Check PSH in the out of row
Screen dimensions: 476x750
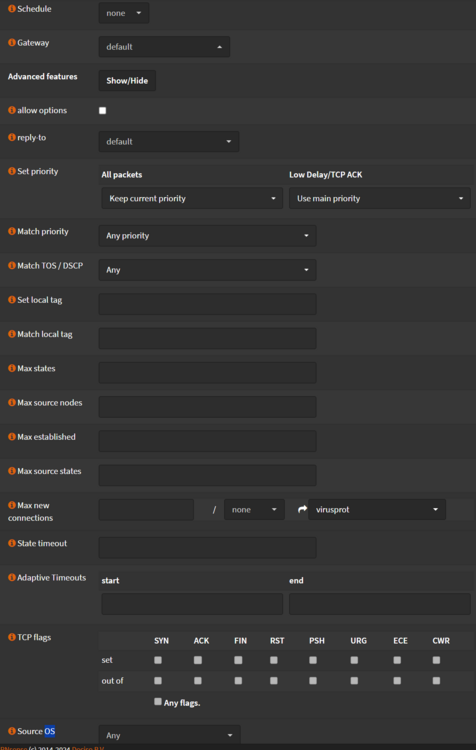(x=313, y=681)
